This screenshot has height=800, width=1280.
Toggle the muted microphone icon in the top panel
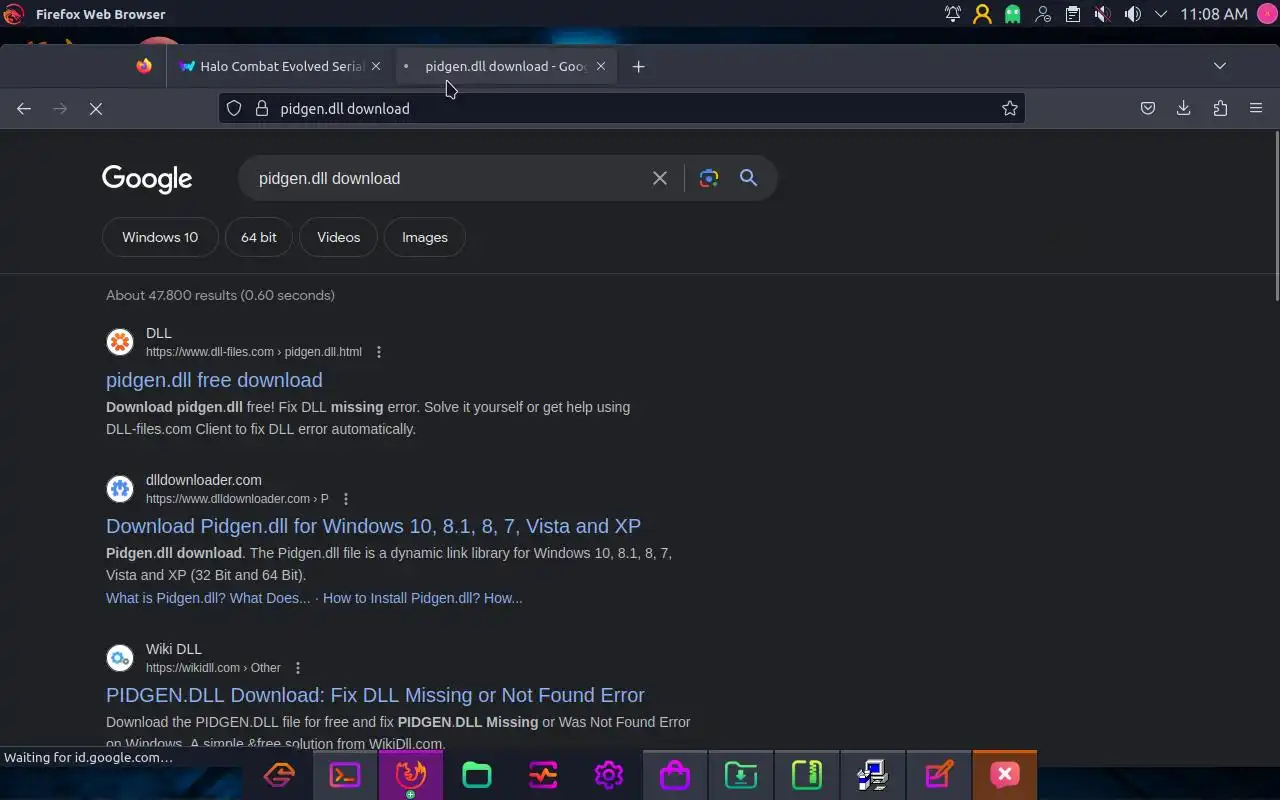1102,14
